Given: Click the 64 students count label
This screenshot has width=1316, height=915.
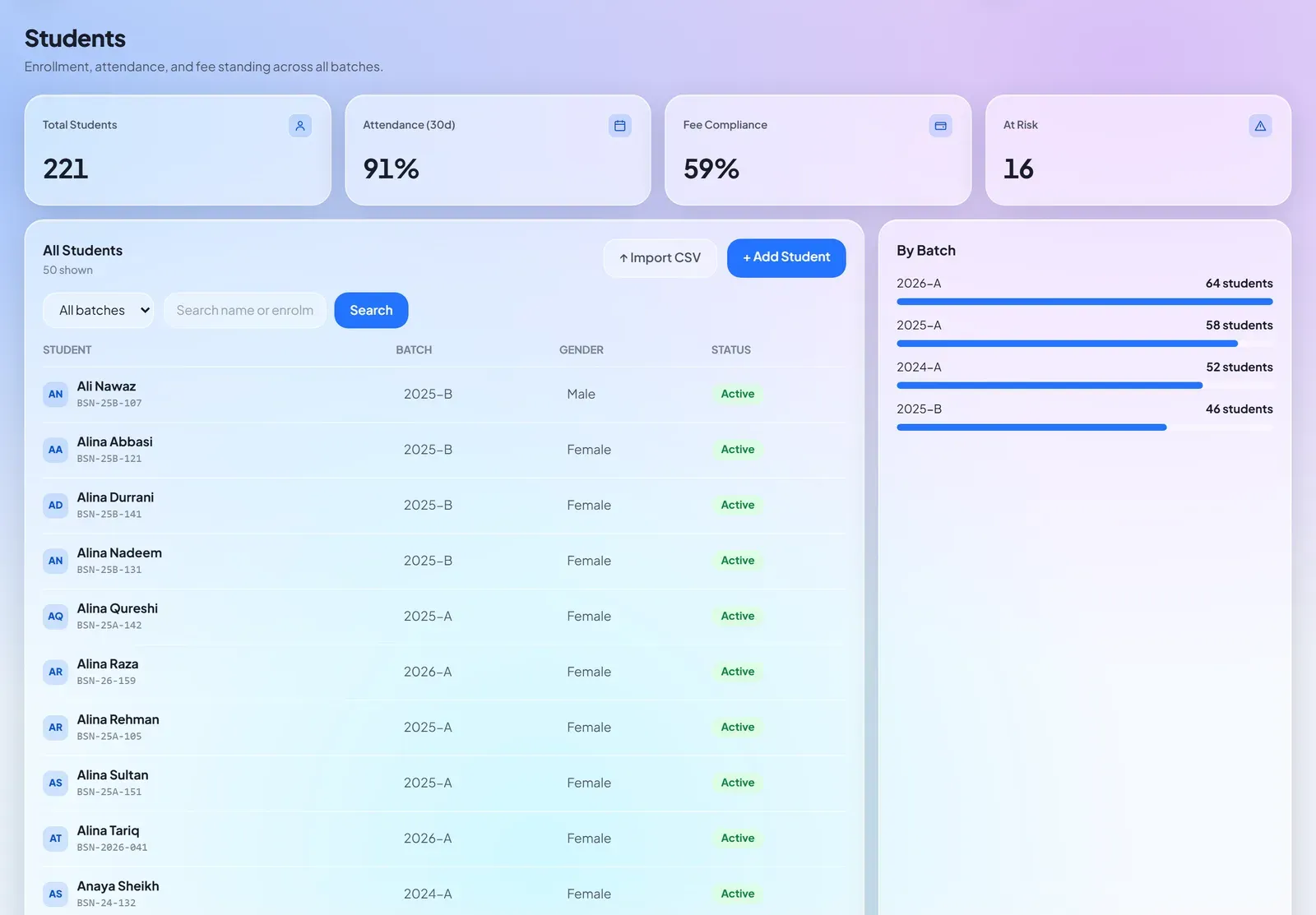Looking at the screenshot, I should pos(1239,284).
